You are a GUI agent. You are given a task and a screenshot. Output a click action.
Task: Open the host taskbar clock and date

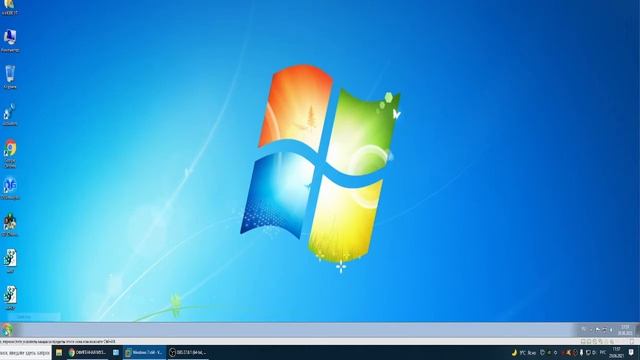[616, 353]
